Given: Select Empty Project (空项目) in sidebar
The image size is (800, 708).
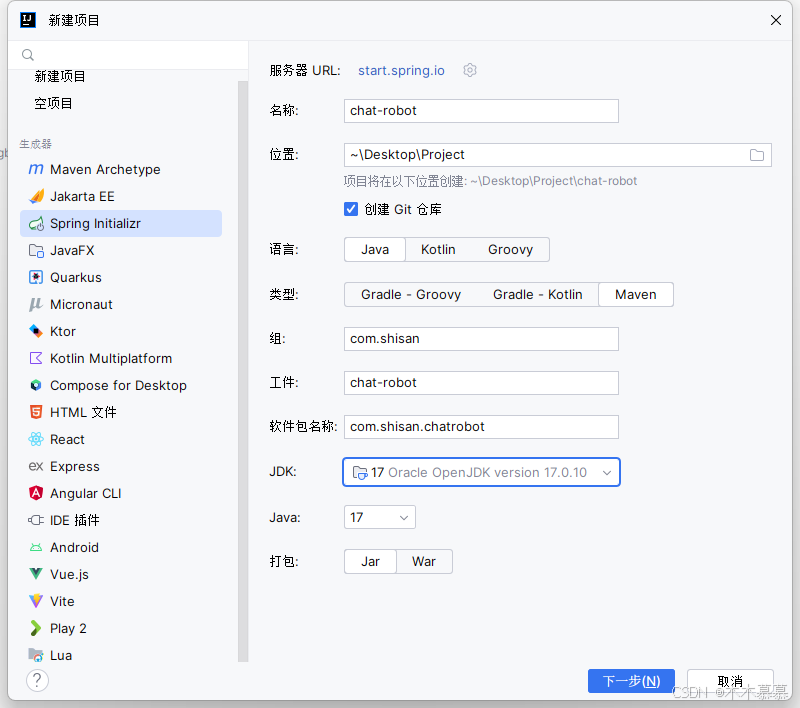Looking at the screenshot, I should (x=54, y=104).
